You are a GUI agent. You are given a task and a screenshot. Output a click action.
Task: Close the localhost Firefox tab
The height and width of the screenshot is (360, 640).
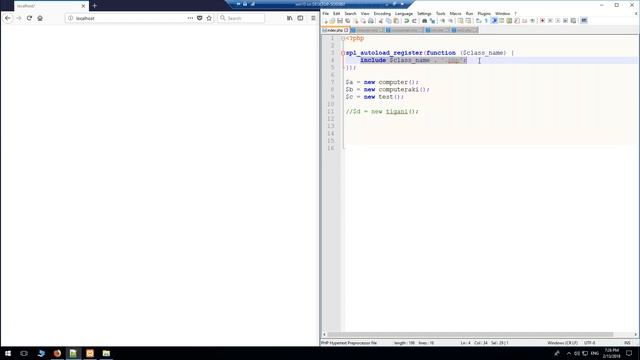pos(83,6)
